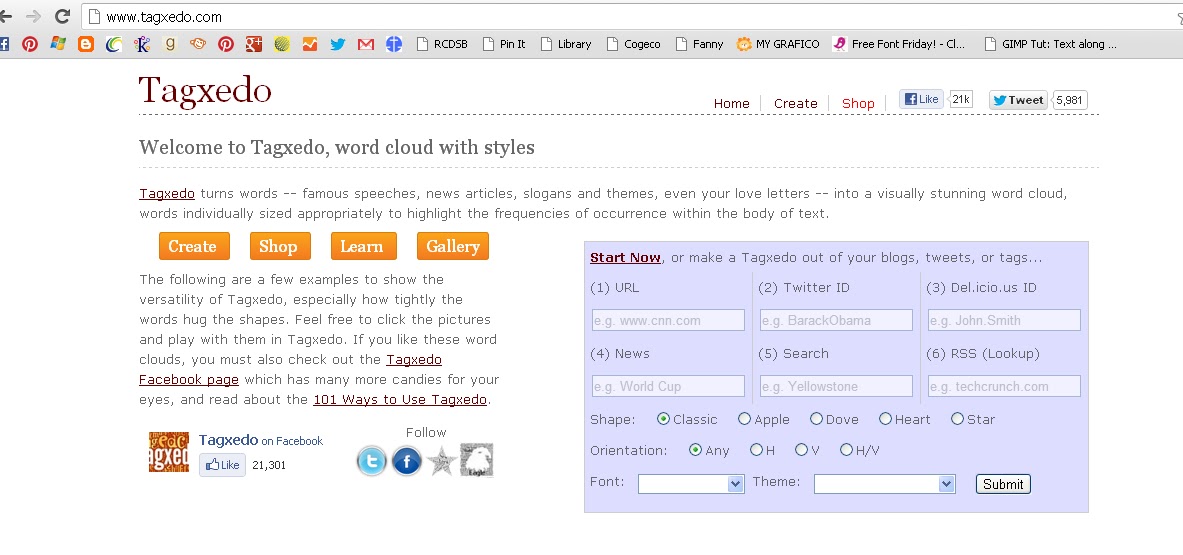Go forward with the browser forward arrow
Image resolution: width=1183 pixels, height=555 pixels.
pyautogui.click(x=33, y=16)
